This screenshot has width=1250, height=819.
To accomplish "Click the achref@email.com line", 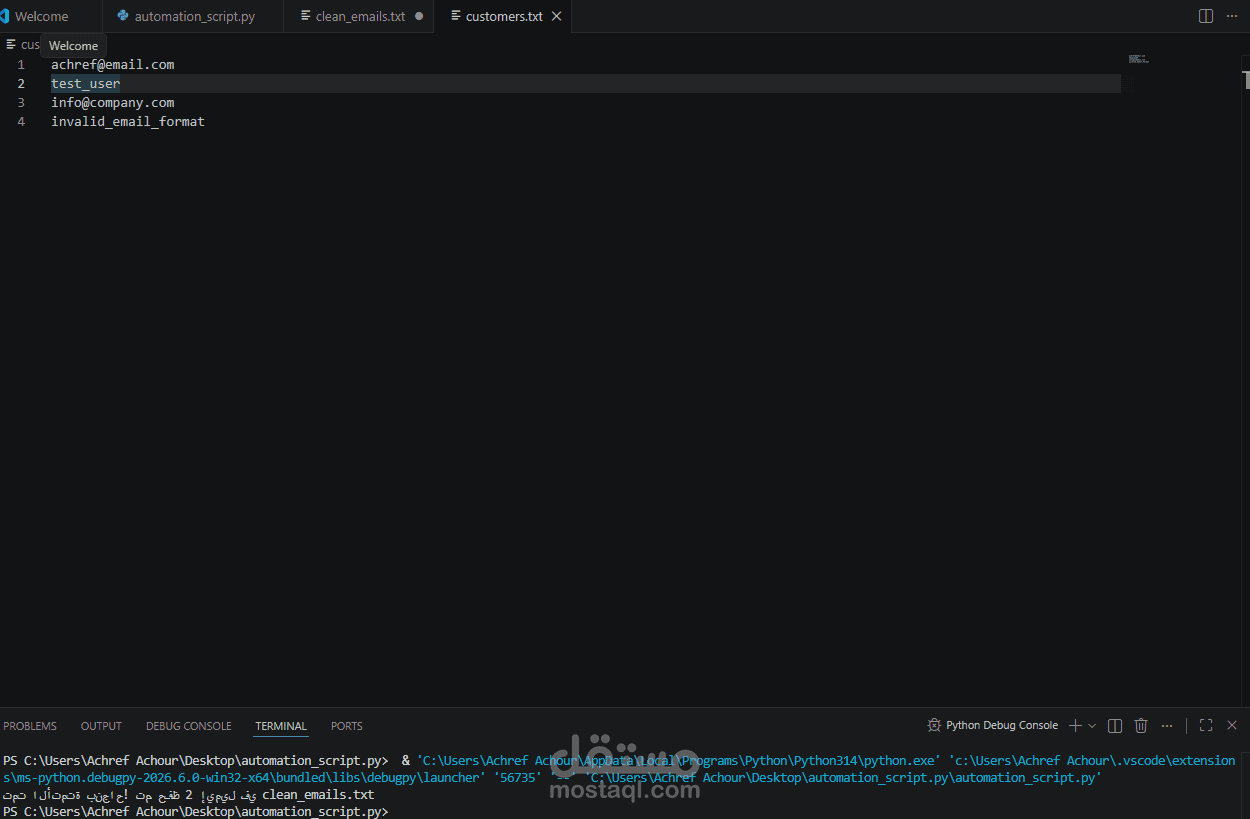I will click(x=113, y=64).
